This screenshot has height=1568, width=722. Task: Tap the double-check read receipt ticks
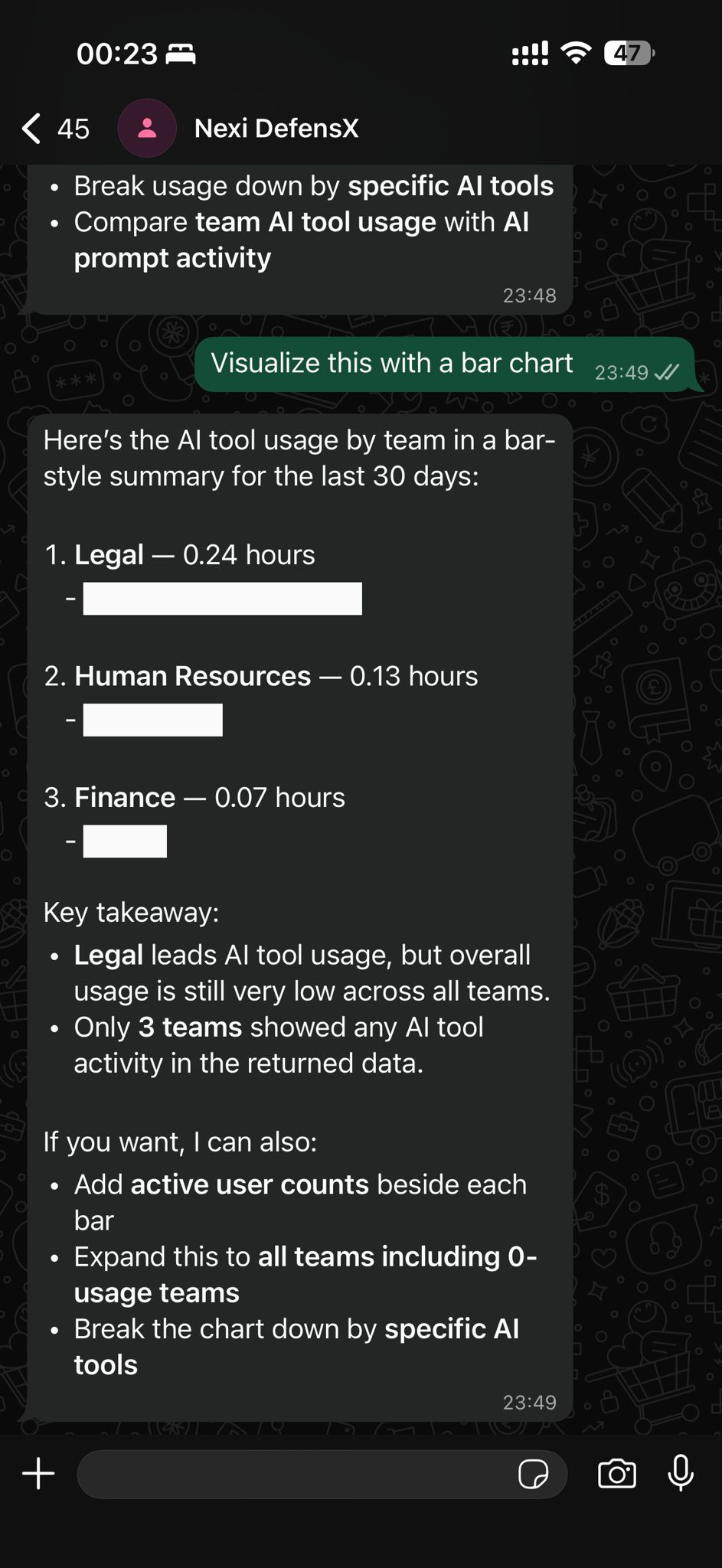point(667,373)
